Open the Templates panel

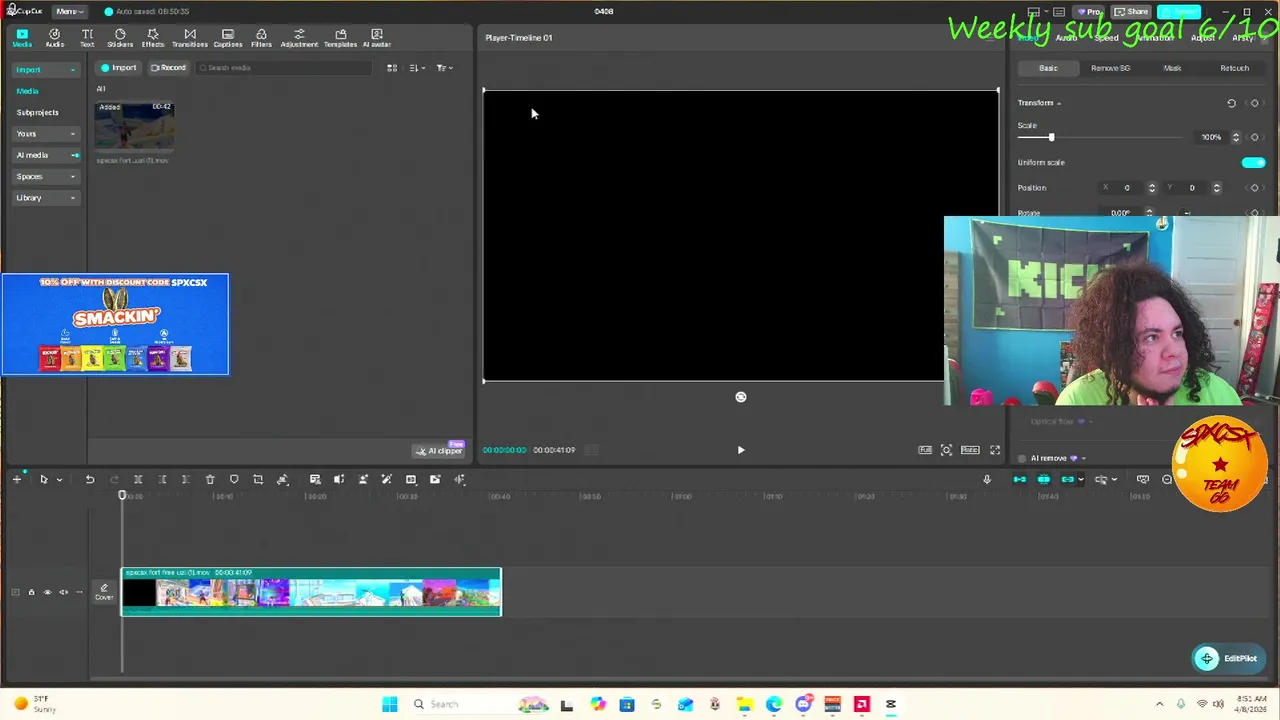pos(341,38)
